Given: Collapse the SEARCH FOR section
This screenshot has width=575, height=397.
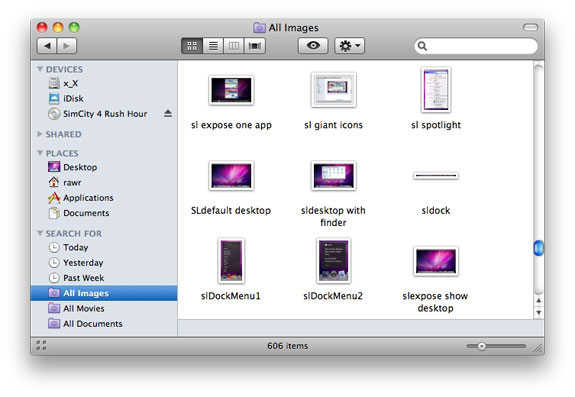Looking at the screenshot, I should pyautogui.click(x=40, y=233).
